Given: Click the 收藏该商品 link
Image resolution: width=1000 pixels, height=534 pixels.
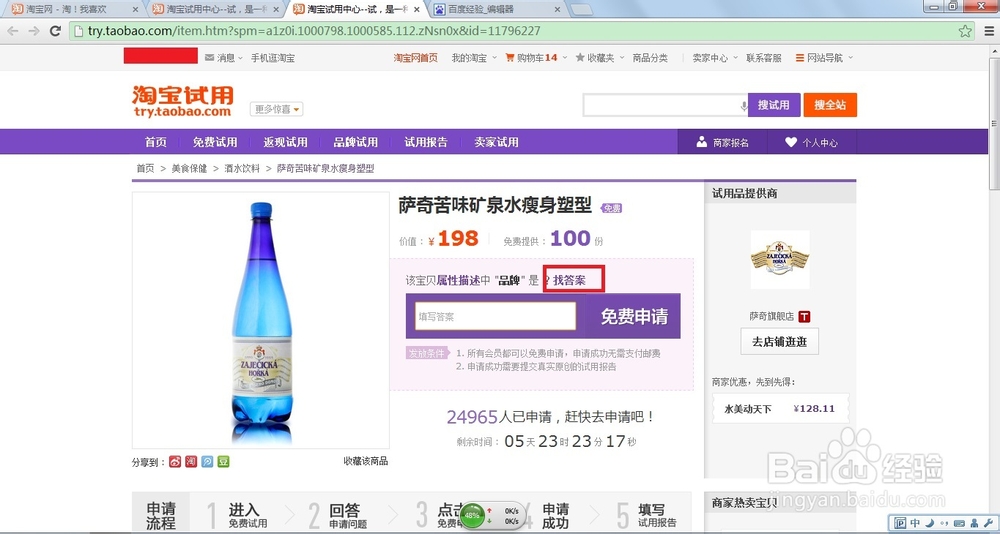Looking at the screenshot, I should point(365,461).
